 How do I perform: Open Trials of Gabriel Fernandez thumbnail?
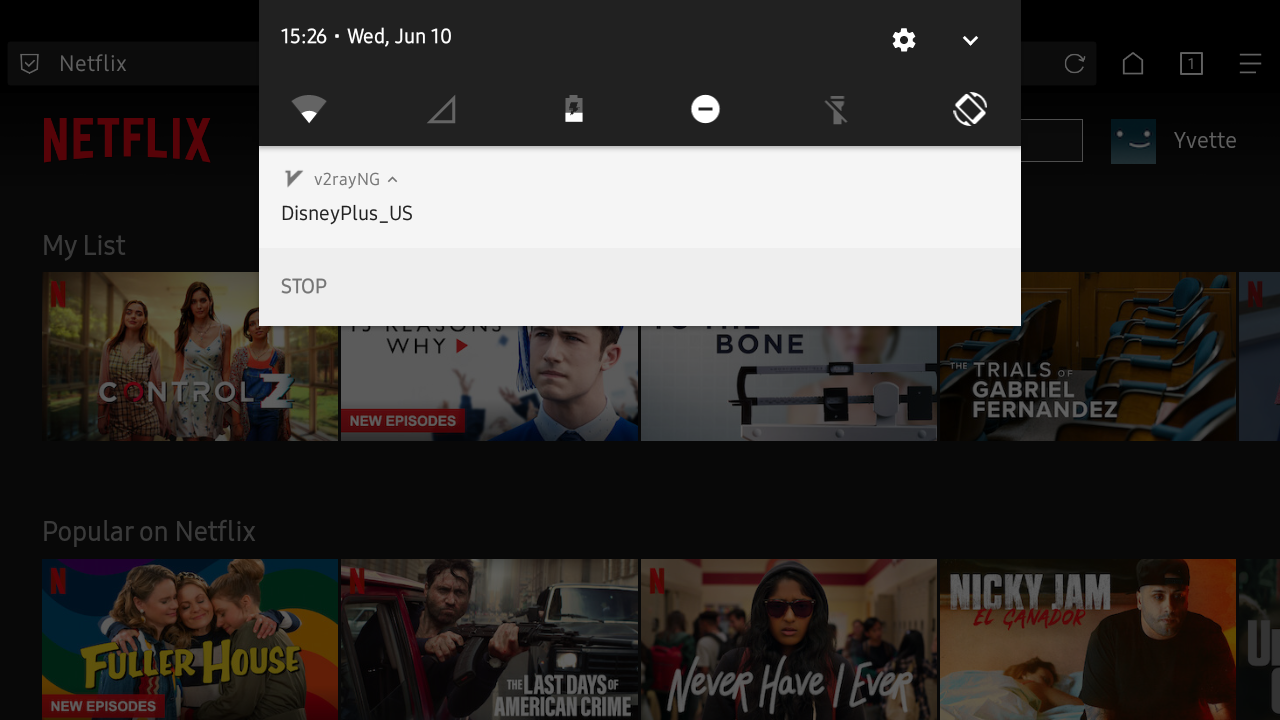pyautogui.click(x=1087, y=356)
